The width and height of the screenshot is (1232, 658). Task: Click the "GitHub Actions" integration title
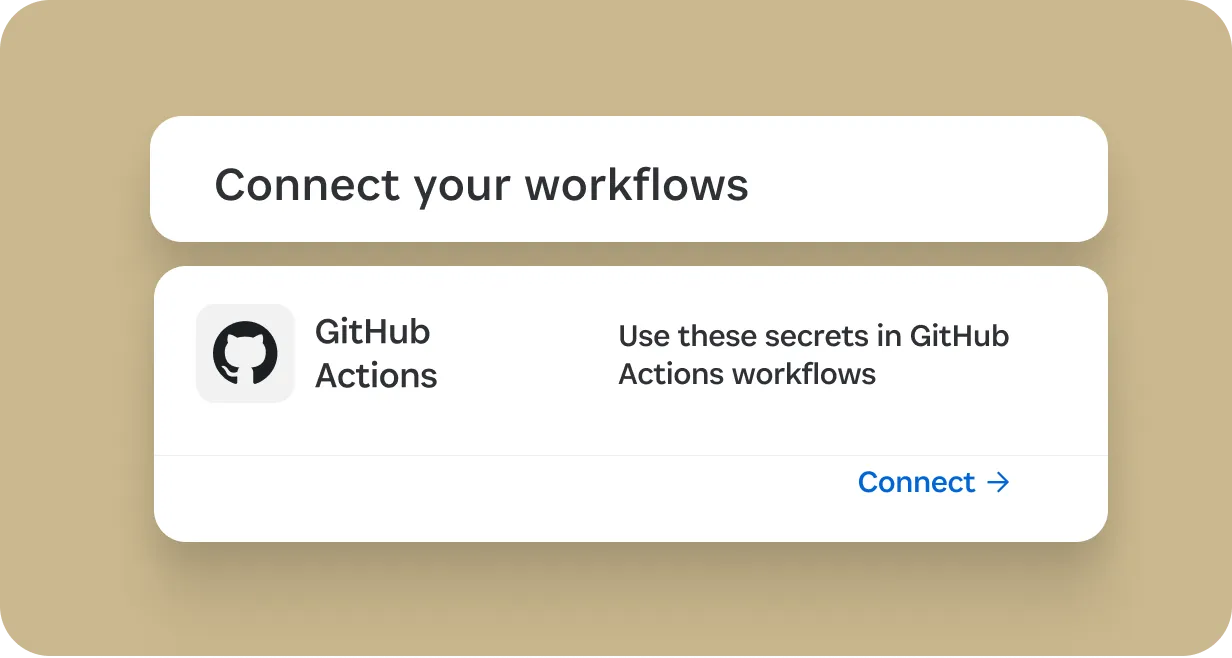376,353
